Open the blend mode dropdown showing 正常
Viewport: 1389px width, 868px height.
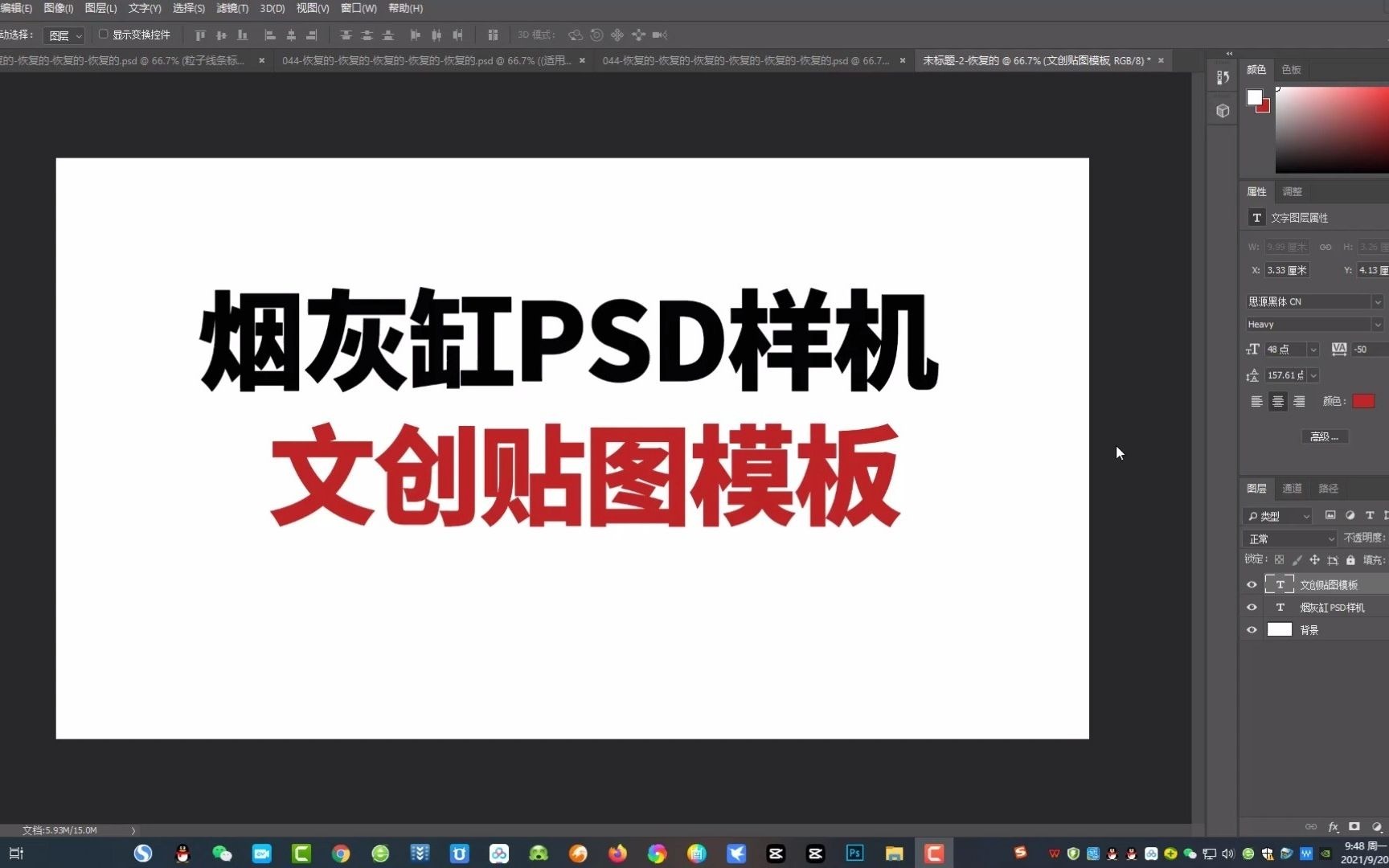[x=1289, y=538]
